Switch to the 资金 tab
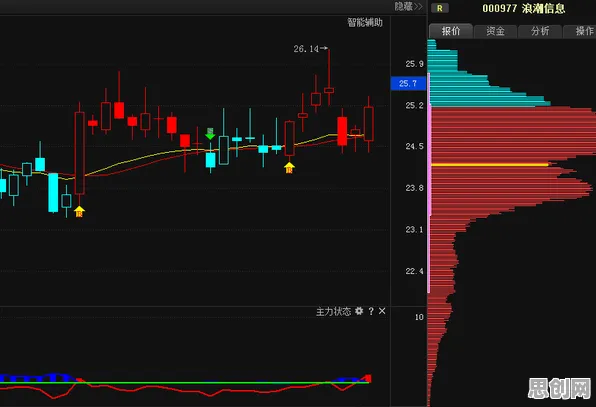This screenshot has width=596, height=407. (x=496, y=31)
